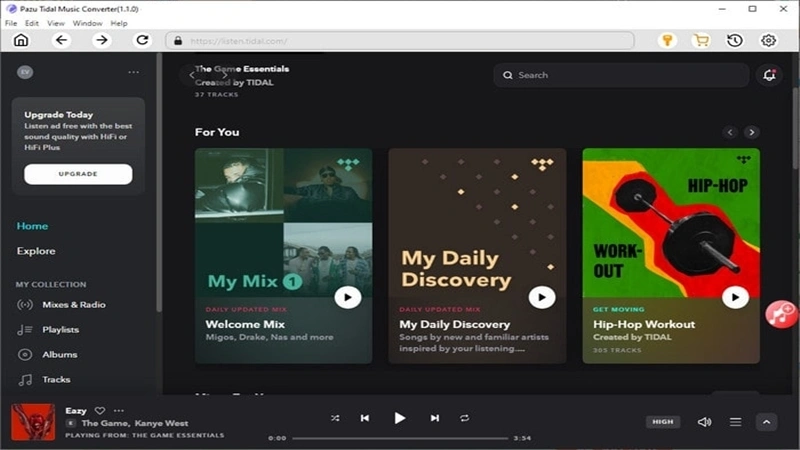Navigate forward with the right arrow
Screen dimensions: 800x450
point(102,40)
